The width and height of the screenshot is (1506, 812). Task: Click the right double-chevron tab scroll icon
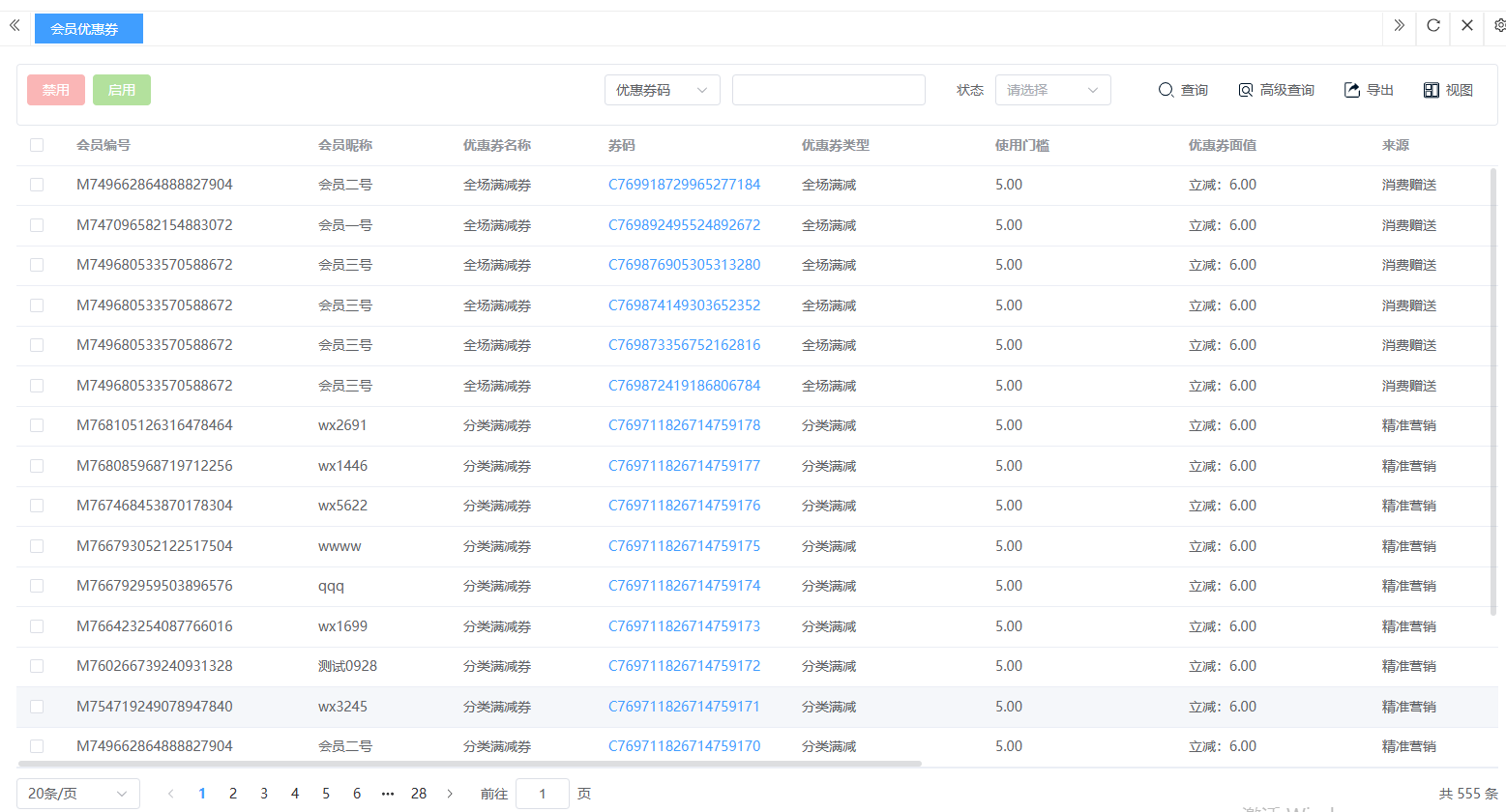pyautogui.click(x=1399, y=26)
